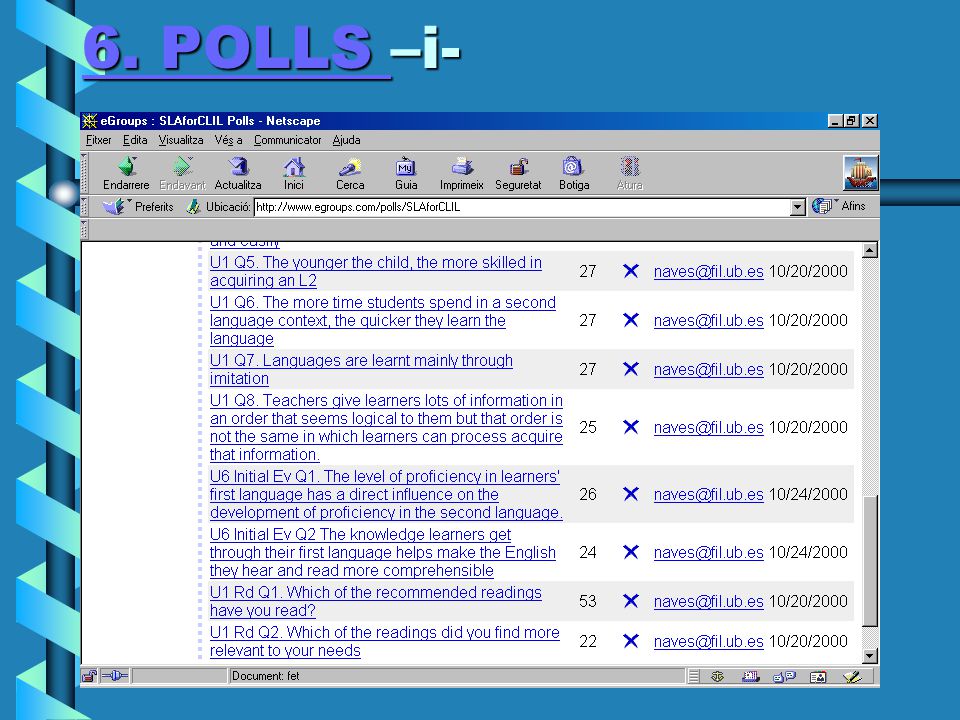Screen dimensions: 960x720
Task: Open poll U1 Q6 more time link
Action: click(x=383, y=320)
